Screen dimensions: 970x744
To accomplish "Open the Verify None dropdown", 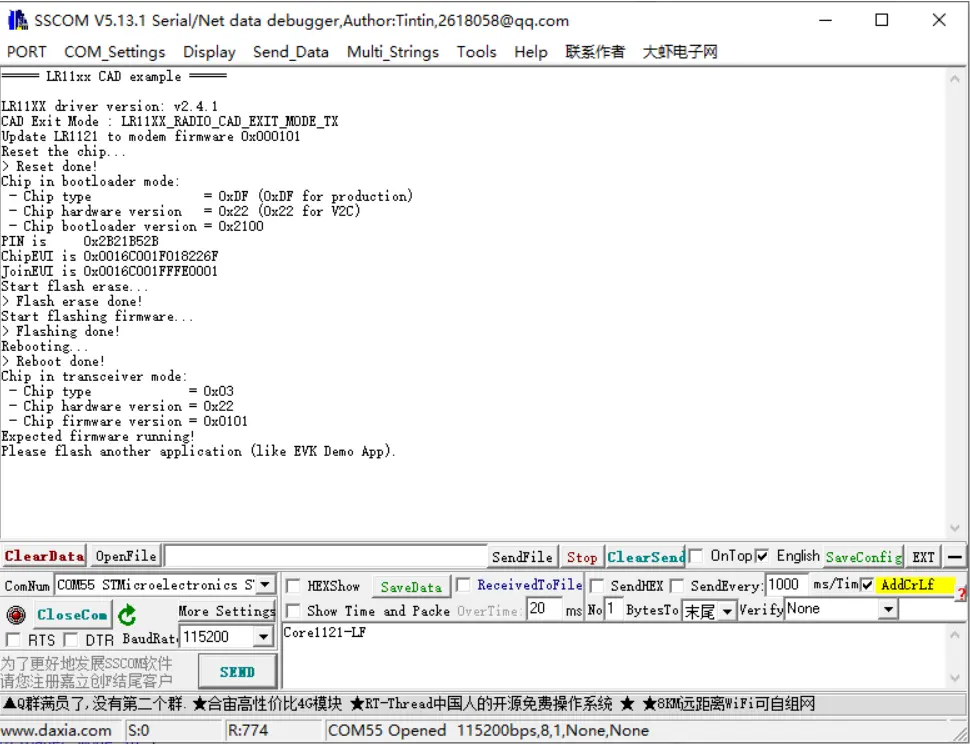I will [887, 609].
